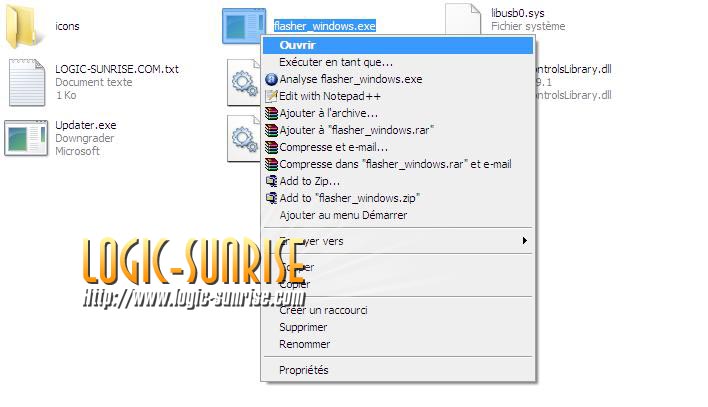The height and width of the screenshot is (407, 708).
Task: Choose Compresse et e-mail...
Action: [x=398, y=147]
